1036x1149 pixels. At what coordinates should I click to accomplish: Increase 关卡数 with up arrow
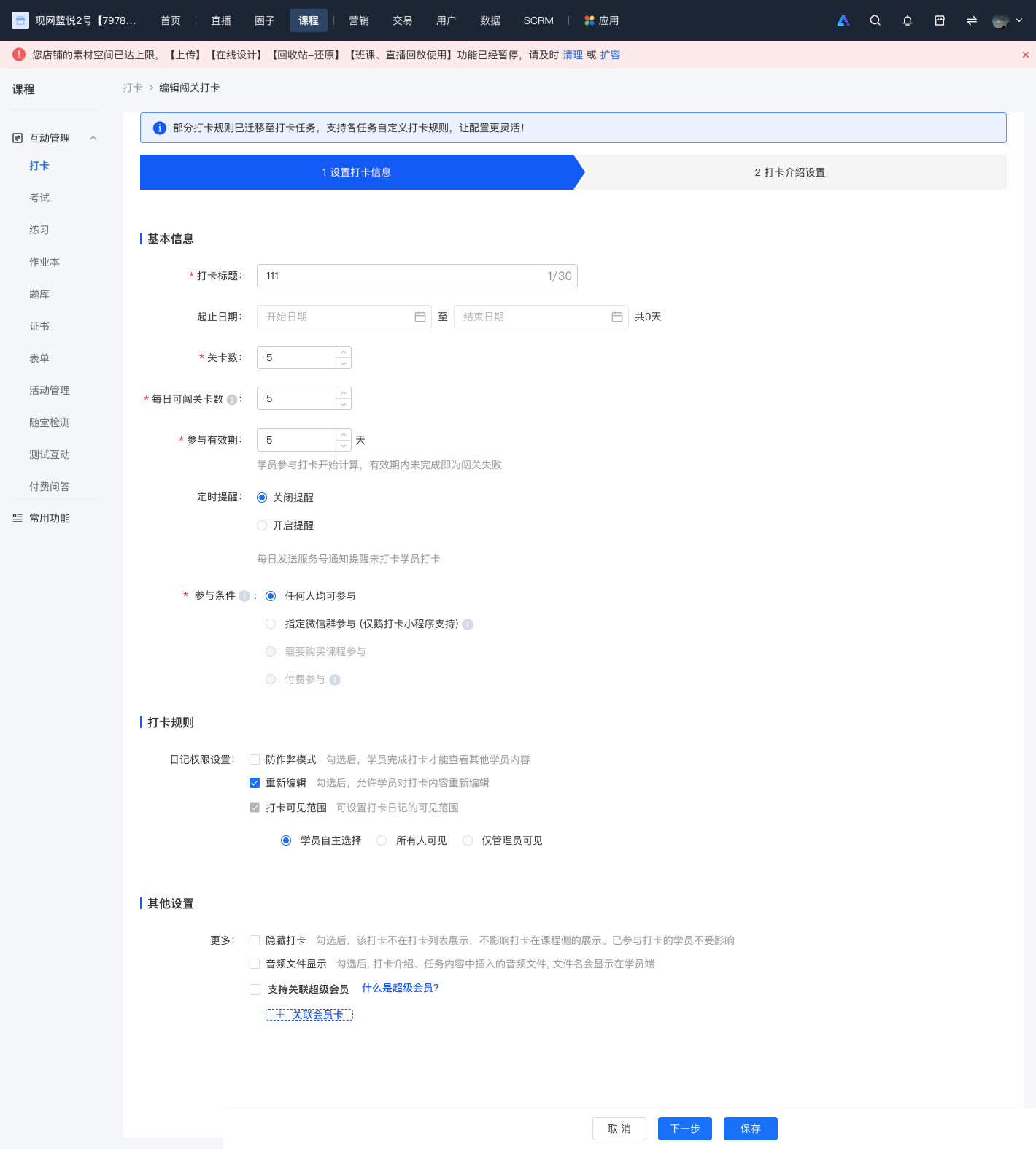pos(344,352)
